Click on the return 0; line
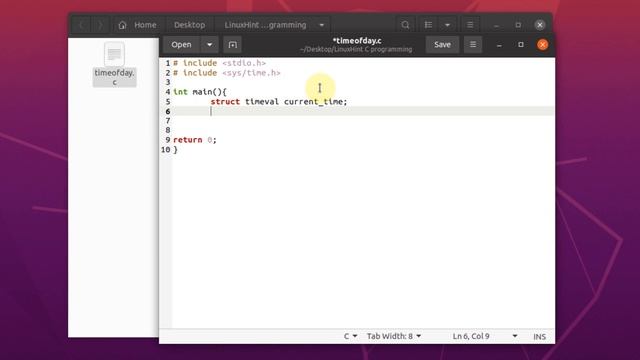The height and width of the screenshot is (360, 640). point(195,140)
